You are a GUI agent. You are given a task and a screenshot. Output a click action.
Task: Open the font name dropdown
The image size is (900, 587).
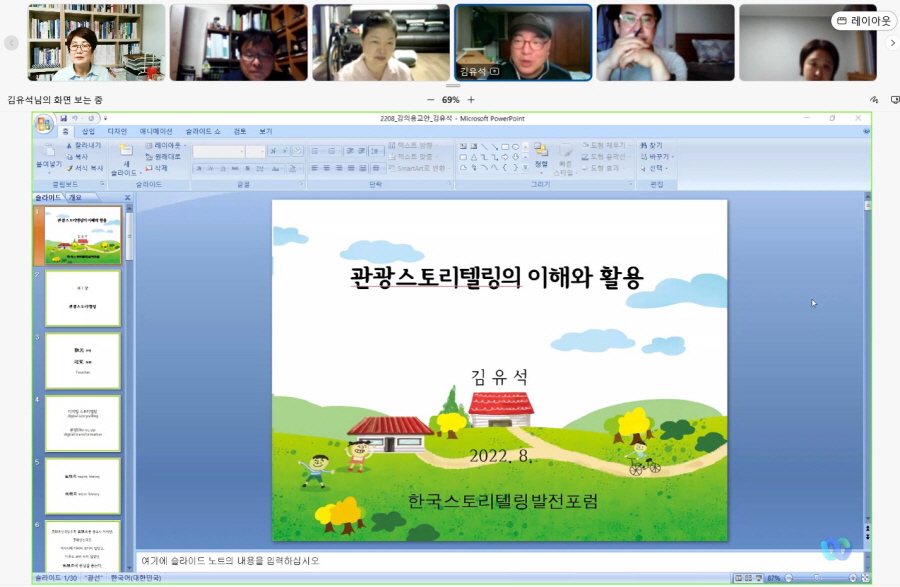(240, 151)
